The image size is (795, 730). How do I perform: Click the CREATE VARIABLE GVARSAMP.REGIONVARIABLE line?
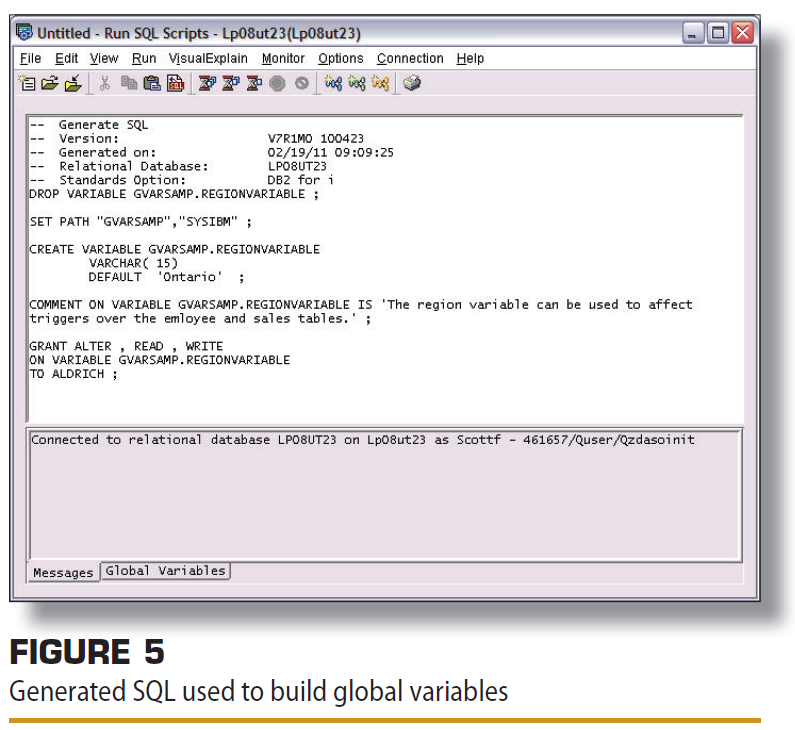pos(174,249)
